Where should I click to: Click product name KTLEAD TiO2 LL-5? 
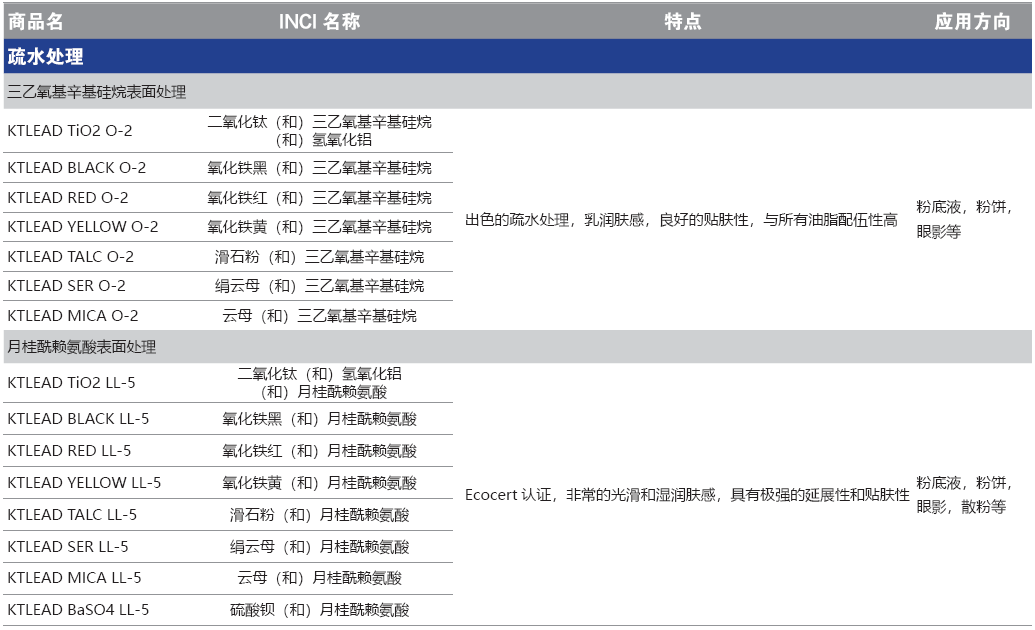coord(71,382)
